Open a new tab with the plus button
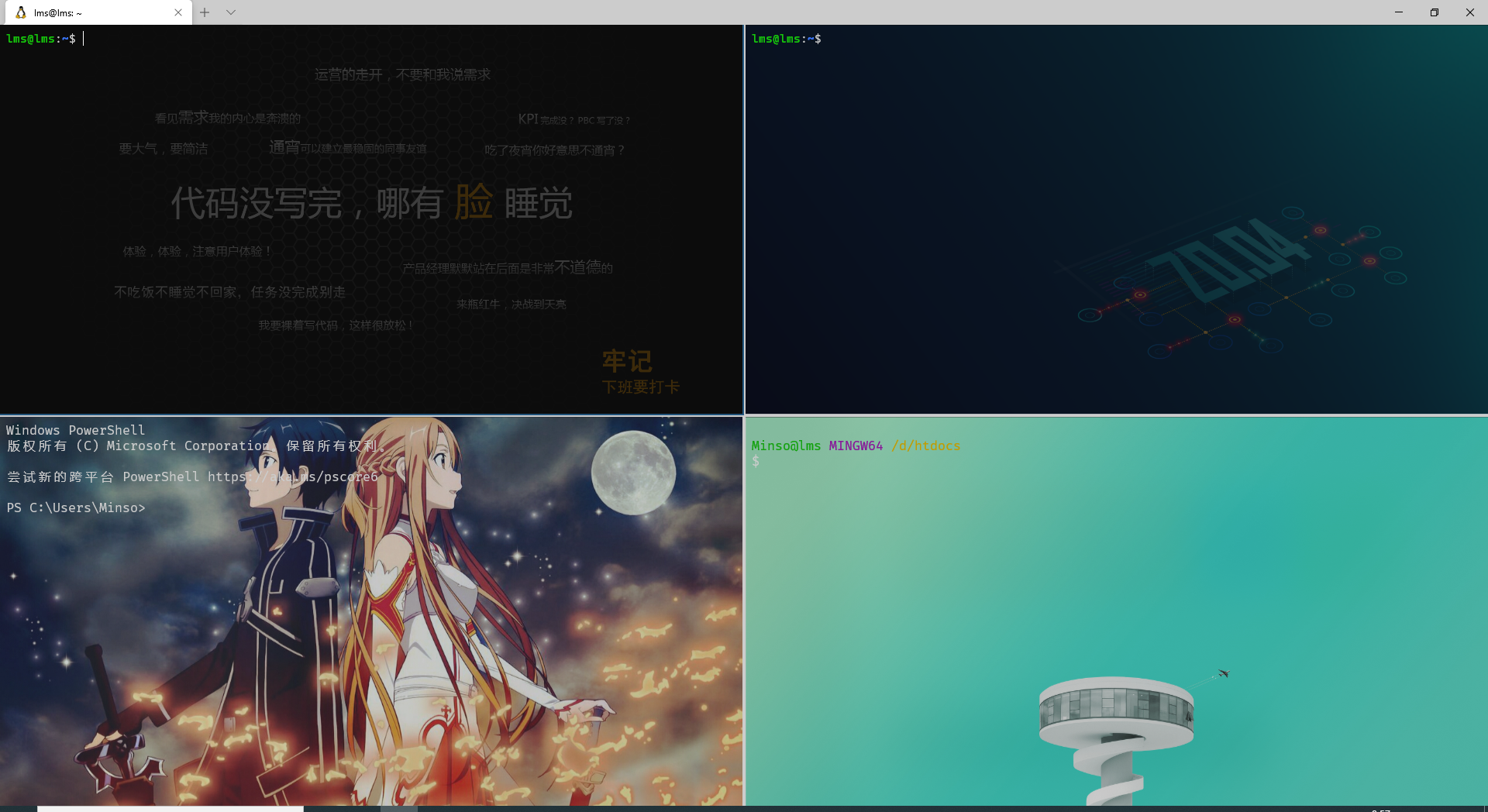 pos(205,12)
